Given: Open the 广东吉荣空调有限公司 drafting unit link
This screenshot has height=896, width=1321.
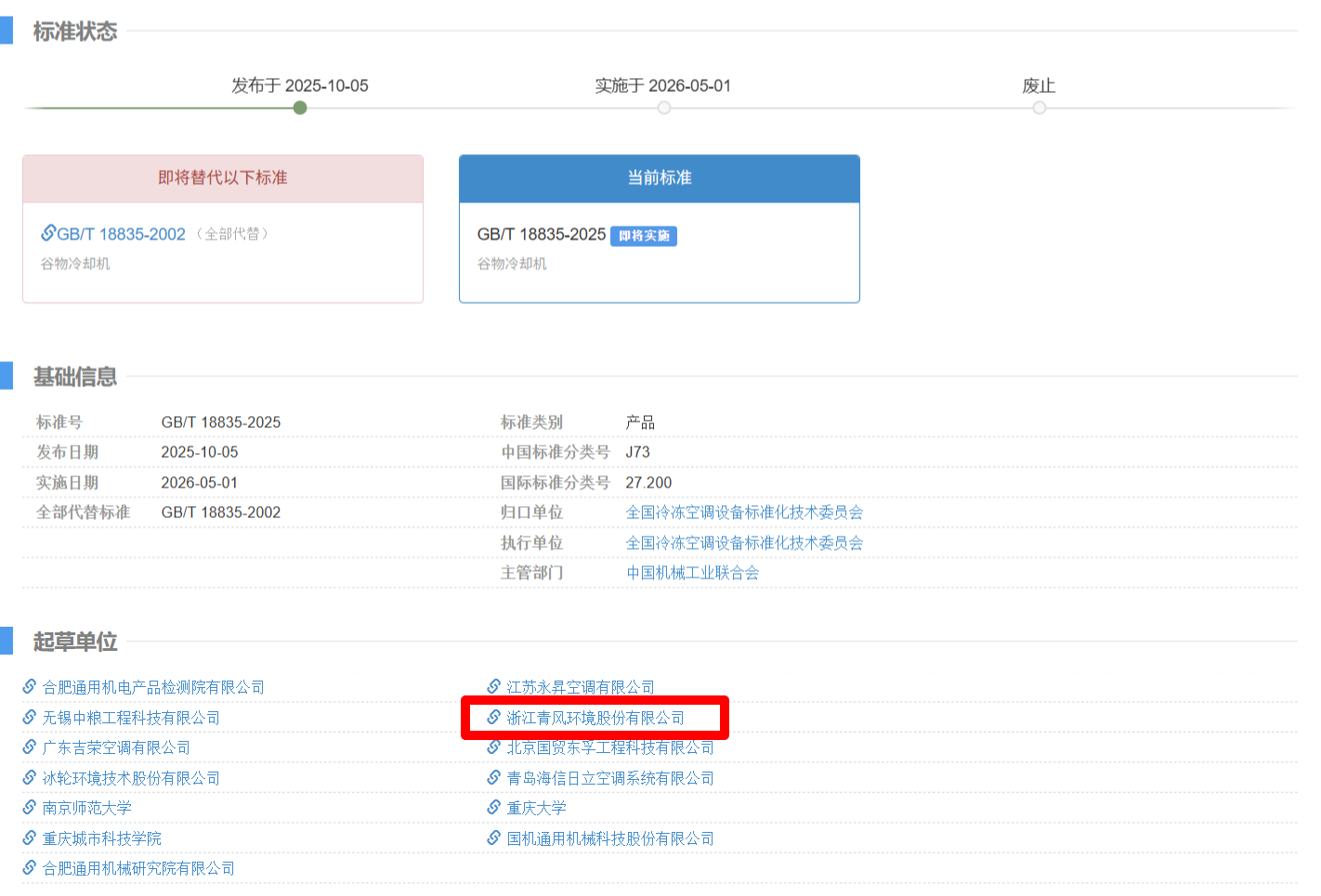Looking at the screenshot, I should tap(114, 747).
